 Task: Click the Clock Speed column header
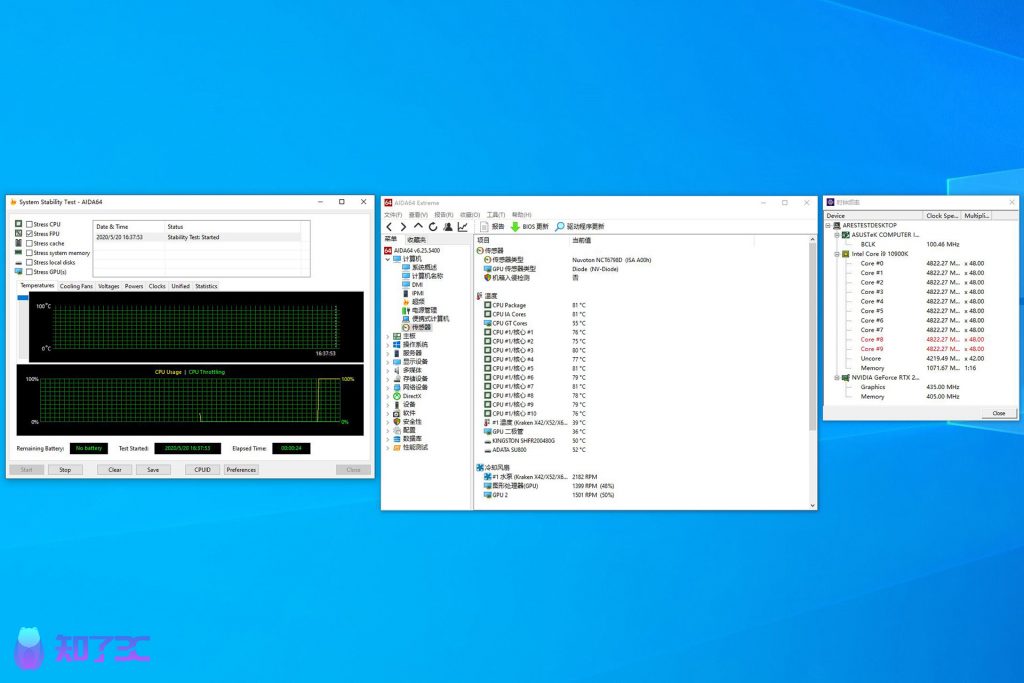click(942, 215)
